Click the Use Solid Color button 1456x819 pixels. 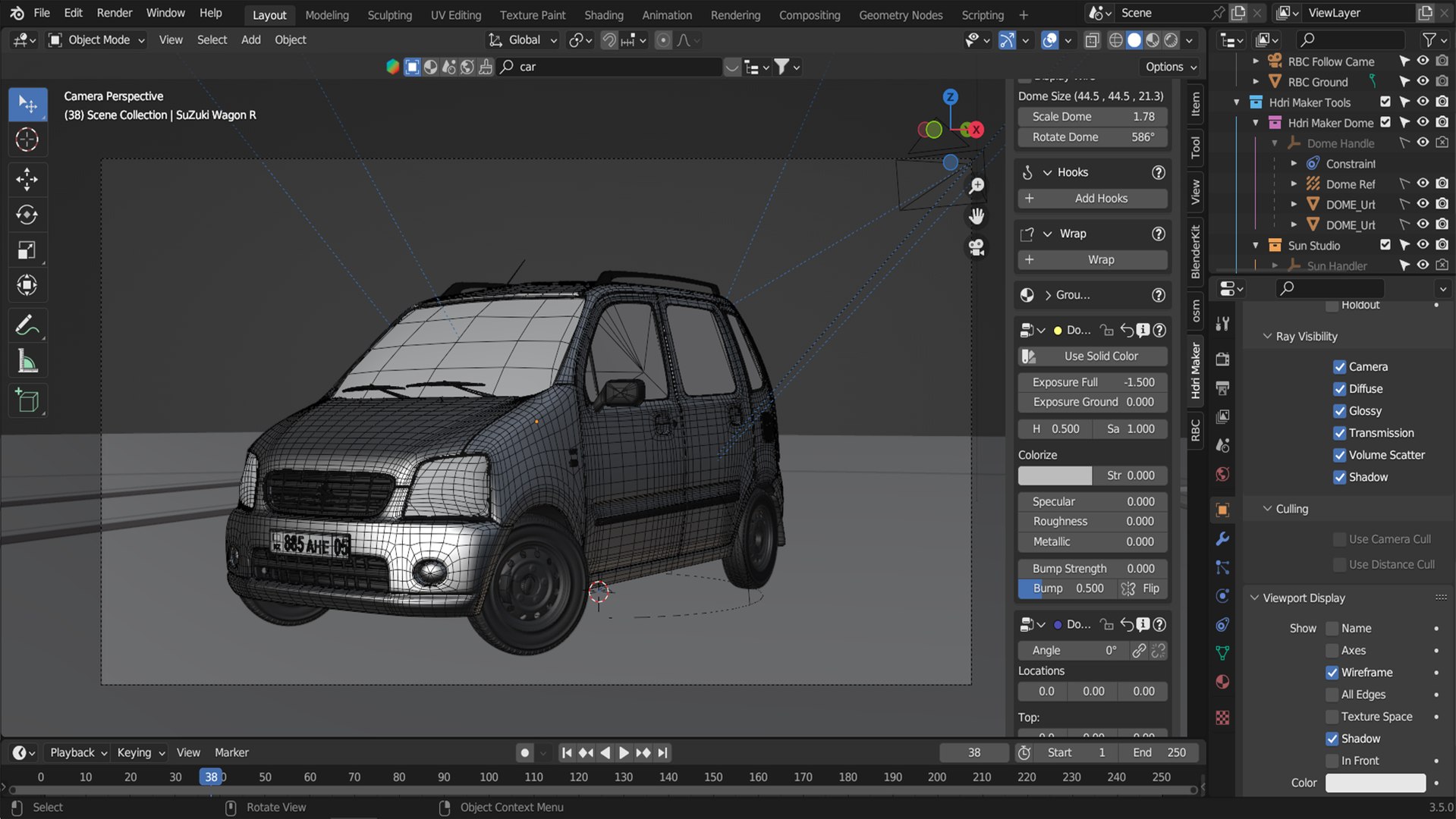[x=1092, y=356]
